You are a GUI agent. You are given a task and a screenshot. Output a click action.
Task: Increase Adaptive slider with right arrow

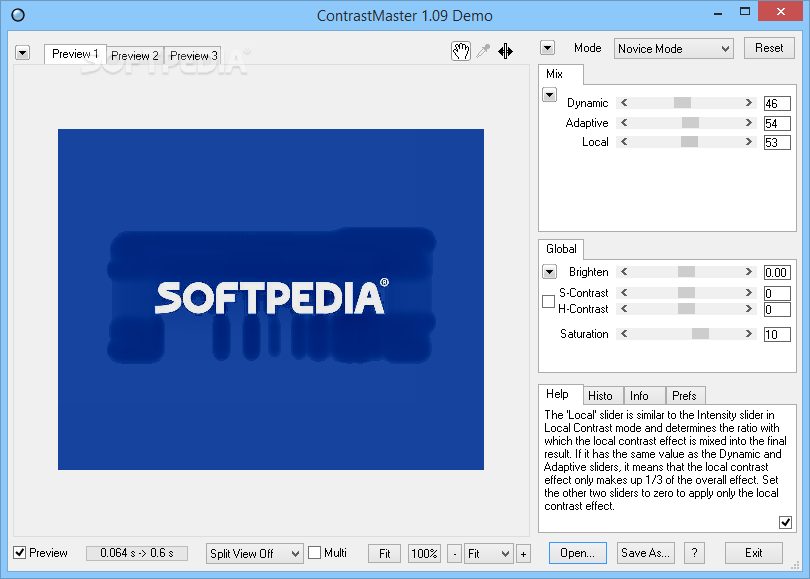pyautogui.click(x=749, y=123)
